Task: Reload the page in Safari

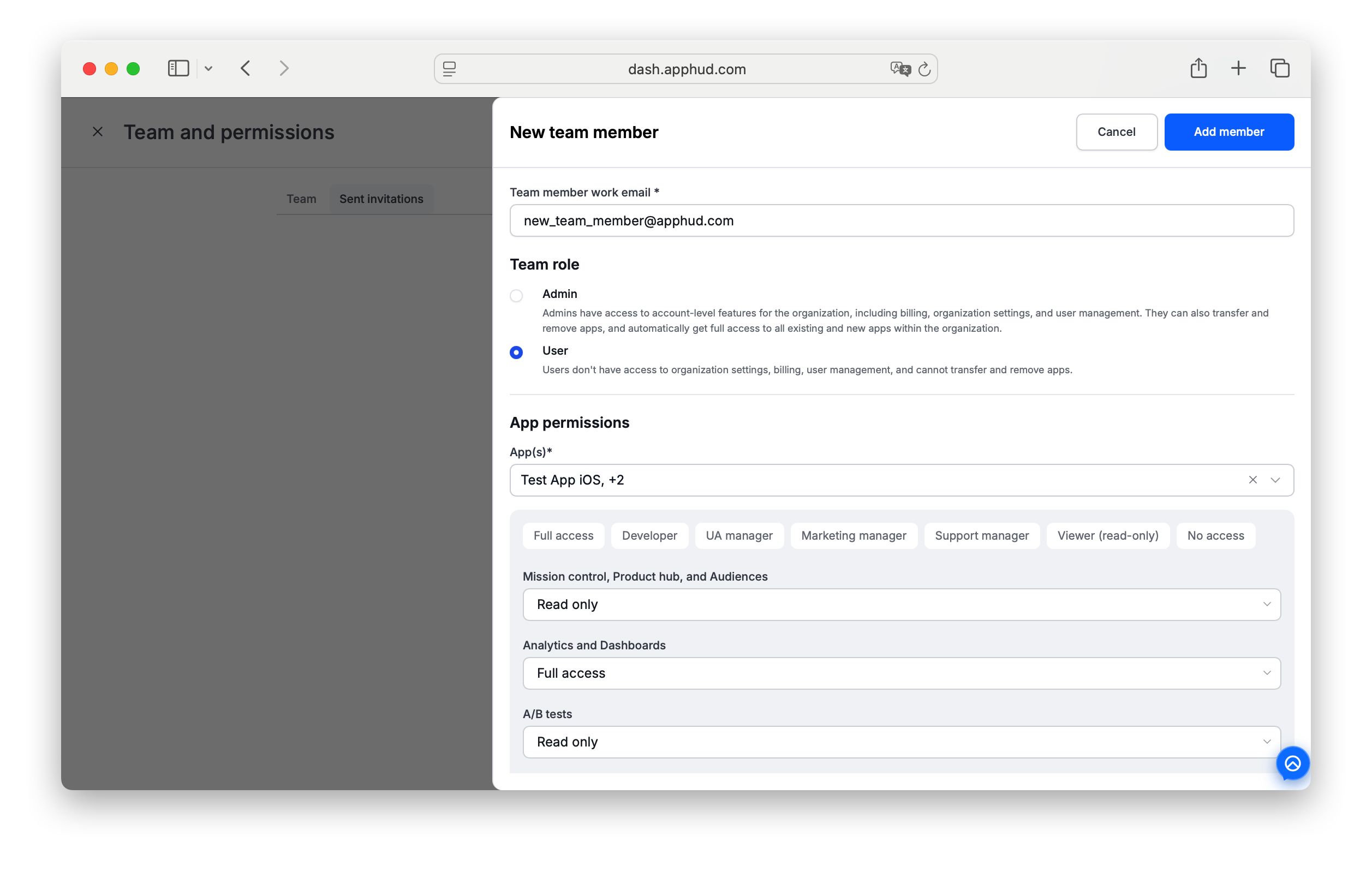Action: tap(924, 69)
